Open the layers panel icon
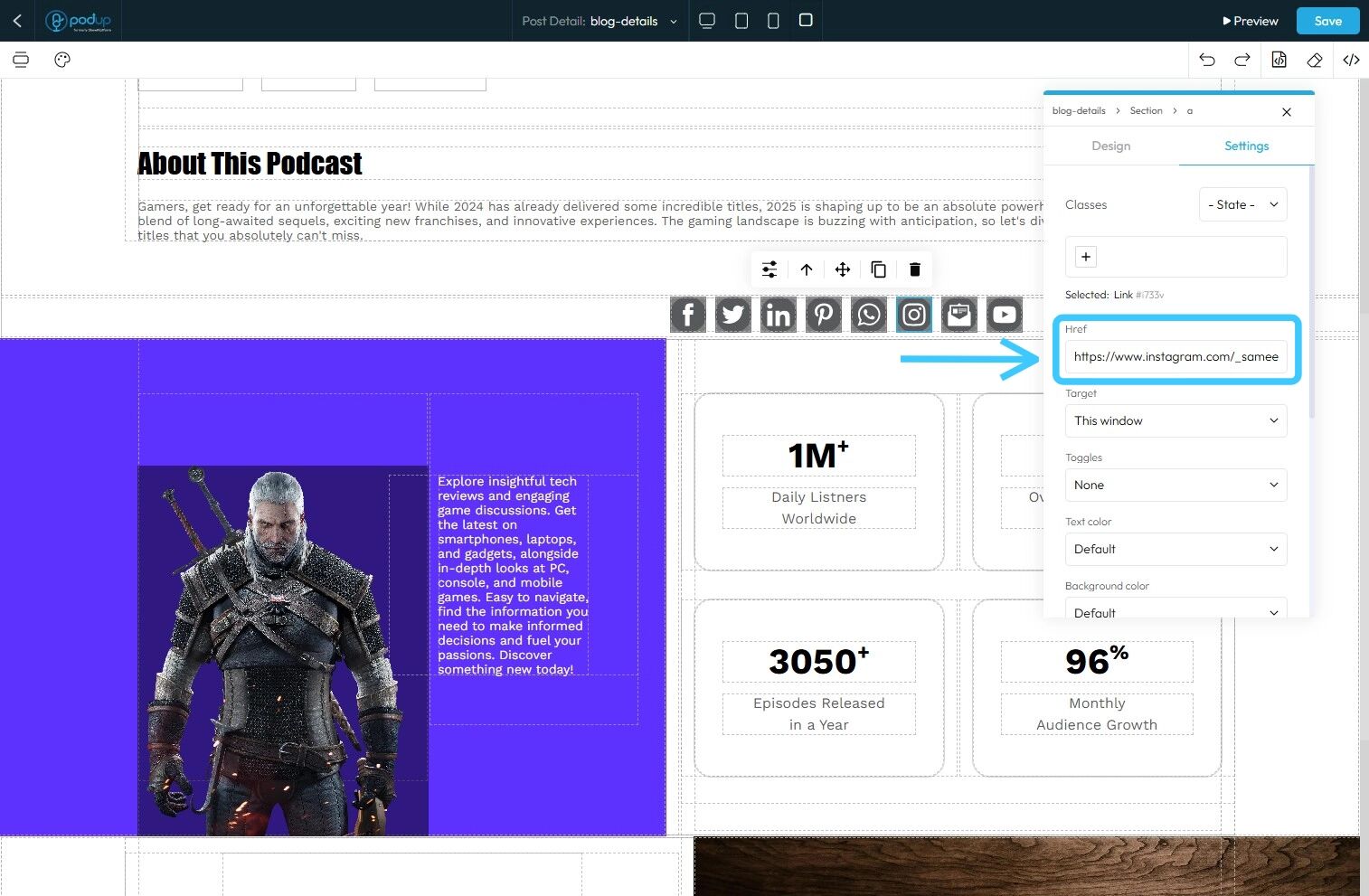Viewport: 1369px width, 896px height. (x=21, y=60)
